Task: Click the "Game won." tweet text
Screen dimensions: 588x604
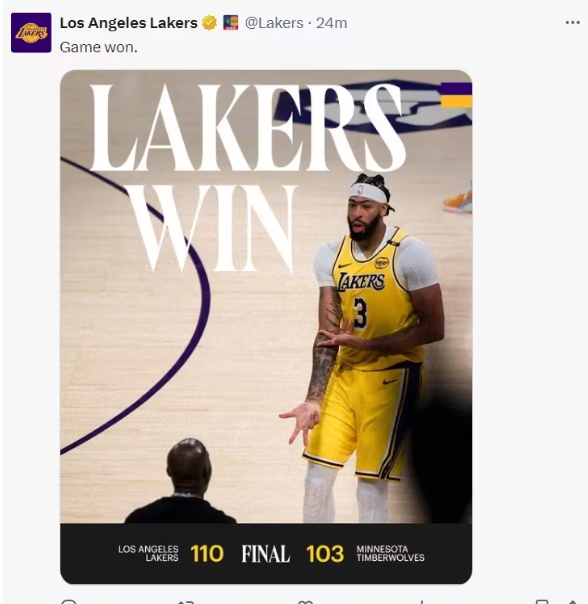Action: pos(99,47)
